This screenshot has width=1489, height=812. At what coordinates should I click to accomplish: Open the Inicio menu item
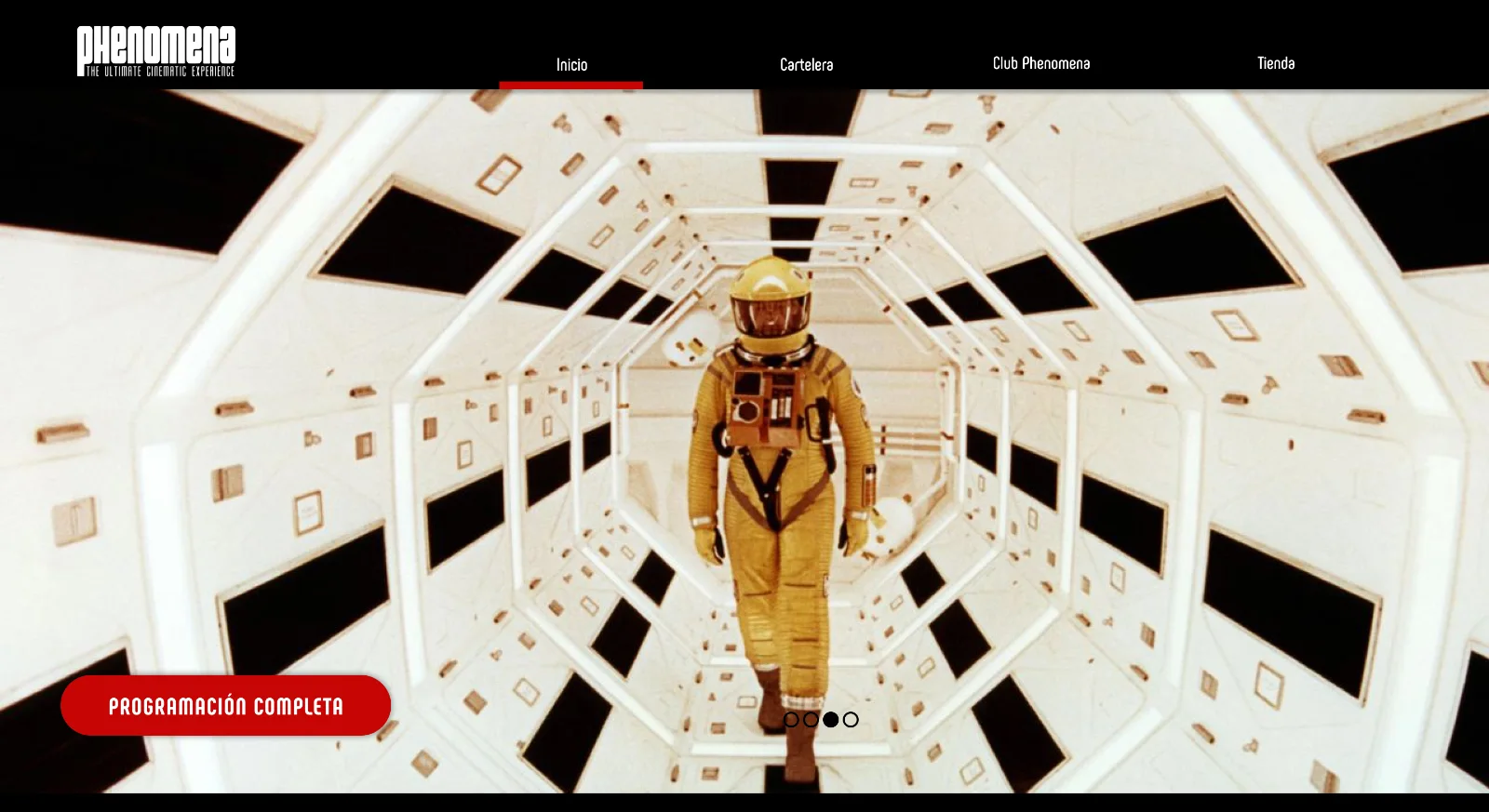pyautogui.click(x=571, y=64)
